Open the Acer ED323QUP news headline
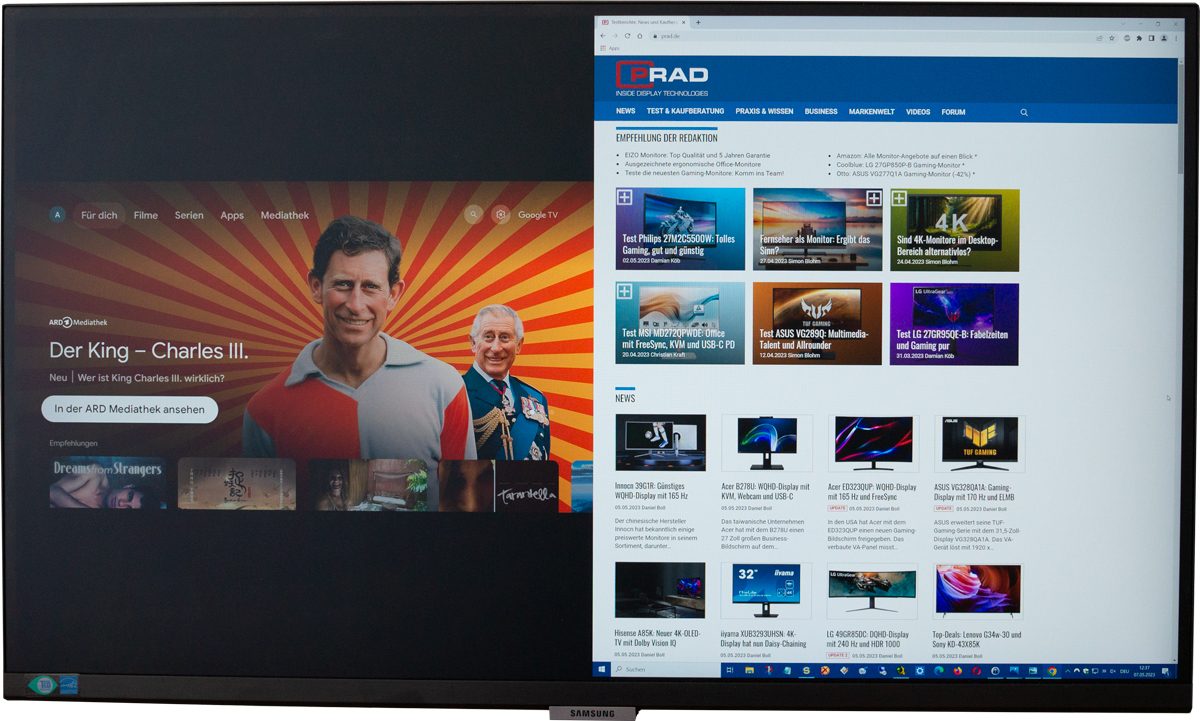 pos(872,492)
